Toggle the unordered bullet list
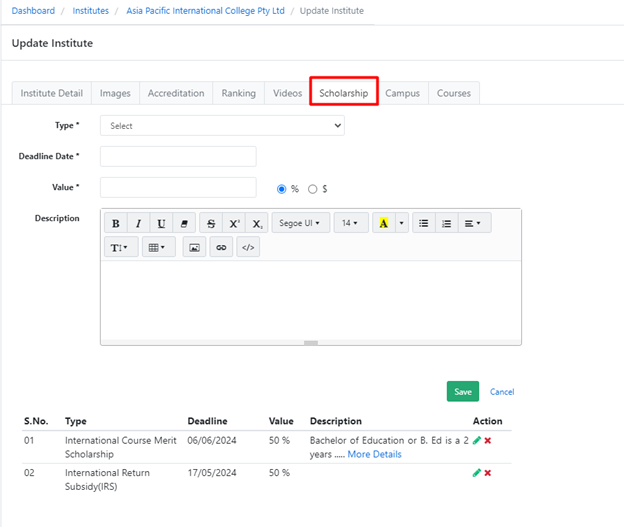 click(424, 224)
